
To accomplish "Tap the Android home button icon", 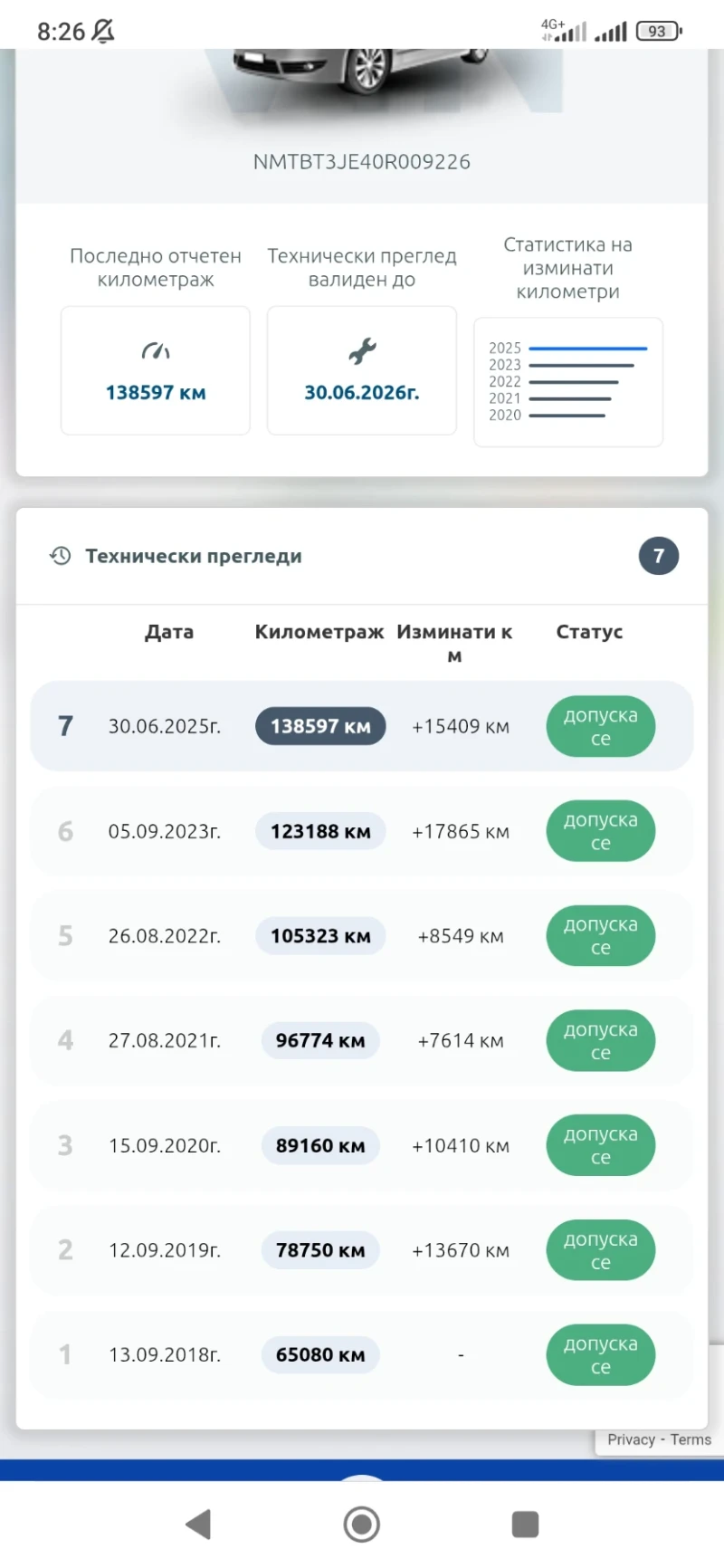I will pos(361,1524).
